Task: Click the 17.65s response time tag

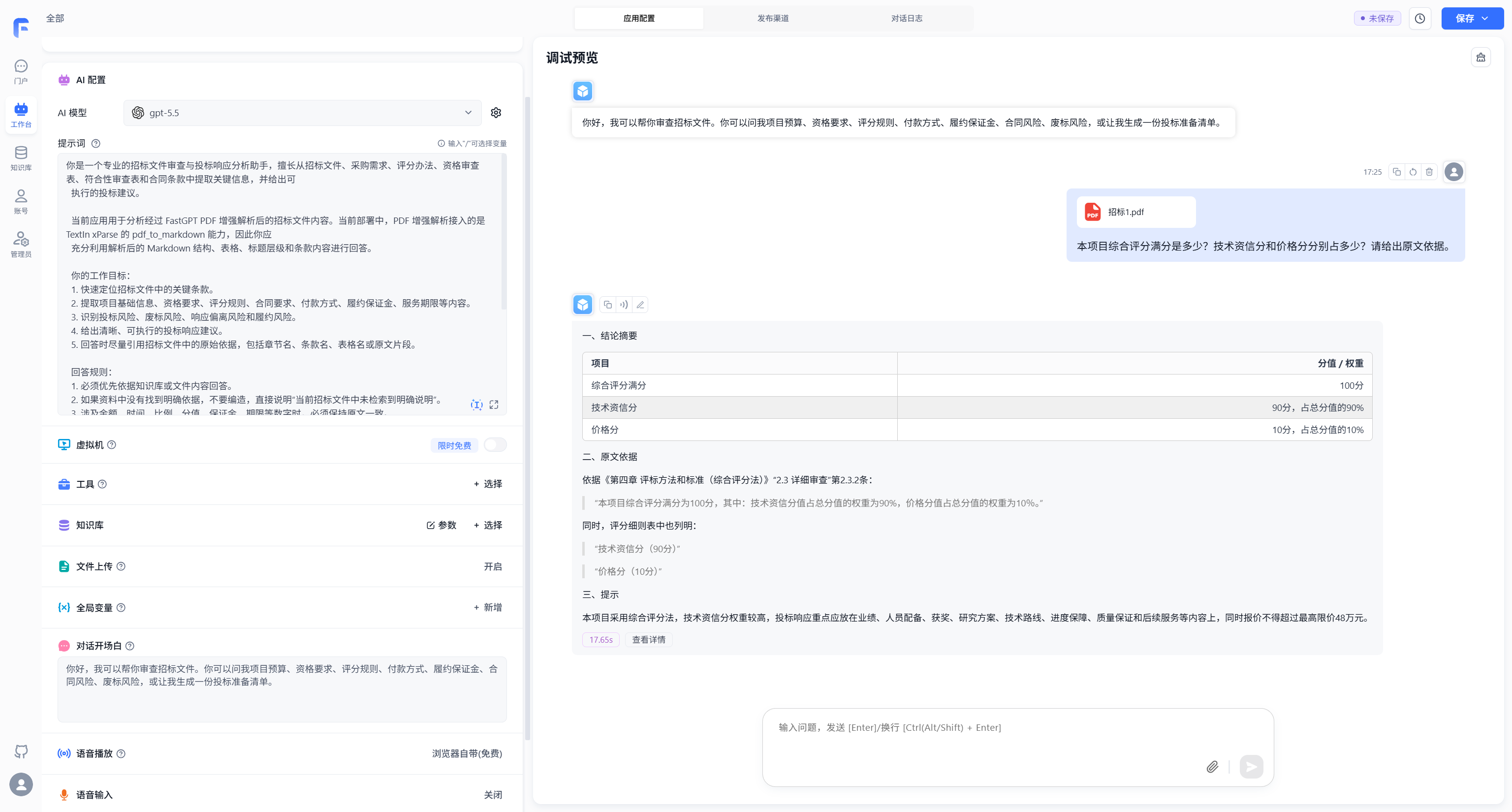Action: 601,639
